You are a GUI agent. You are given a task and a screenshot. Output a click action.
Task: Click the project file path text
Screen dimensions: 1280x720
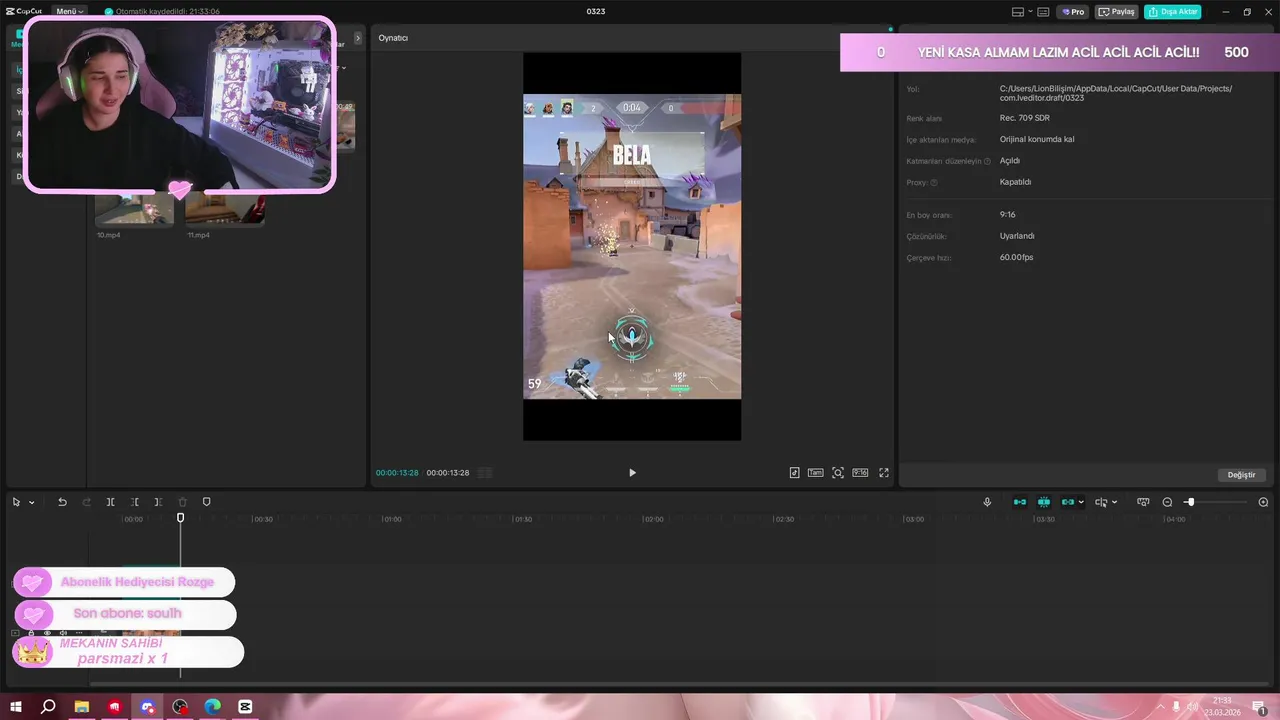tap(1116, 93)
